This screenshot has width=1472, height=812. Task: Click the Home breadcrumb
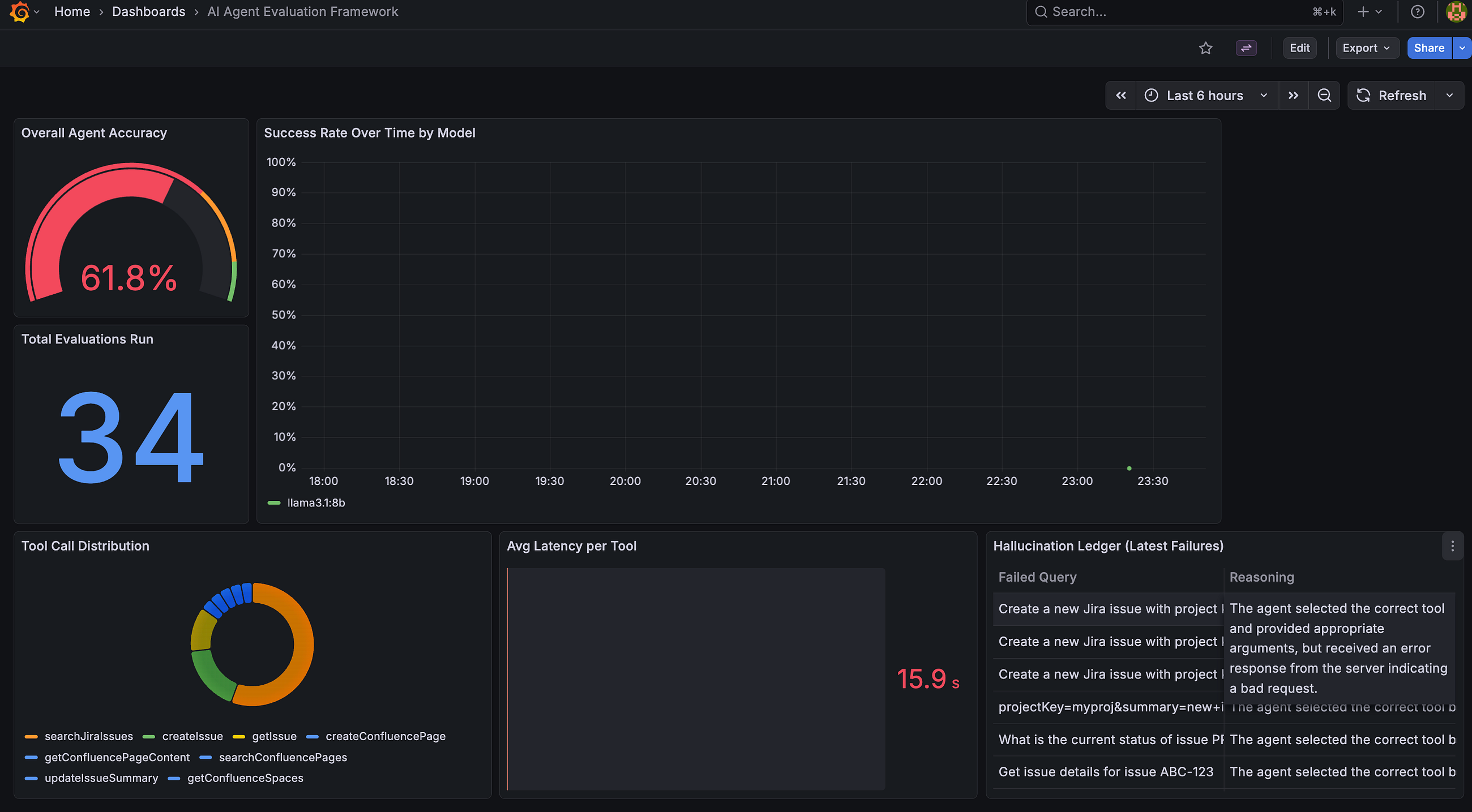[72, 11]
